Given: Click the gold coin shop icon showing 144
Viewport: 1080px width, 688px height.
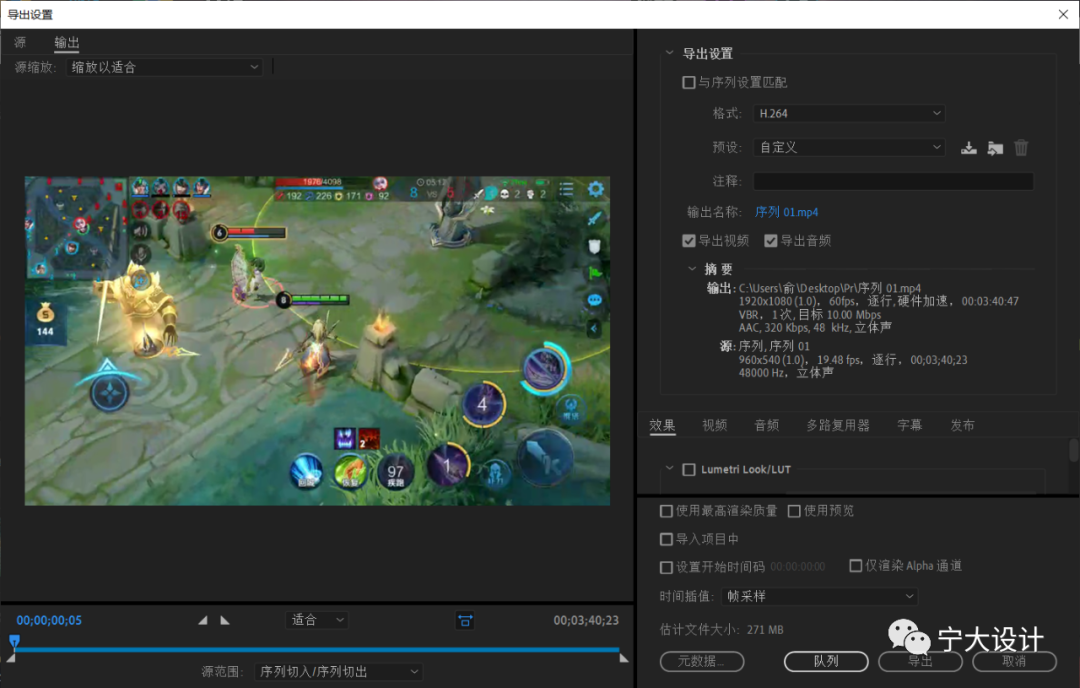Looking at the screenshot, I should coord(45,320).
